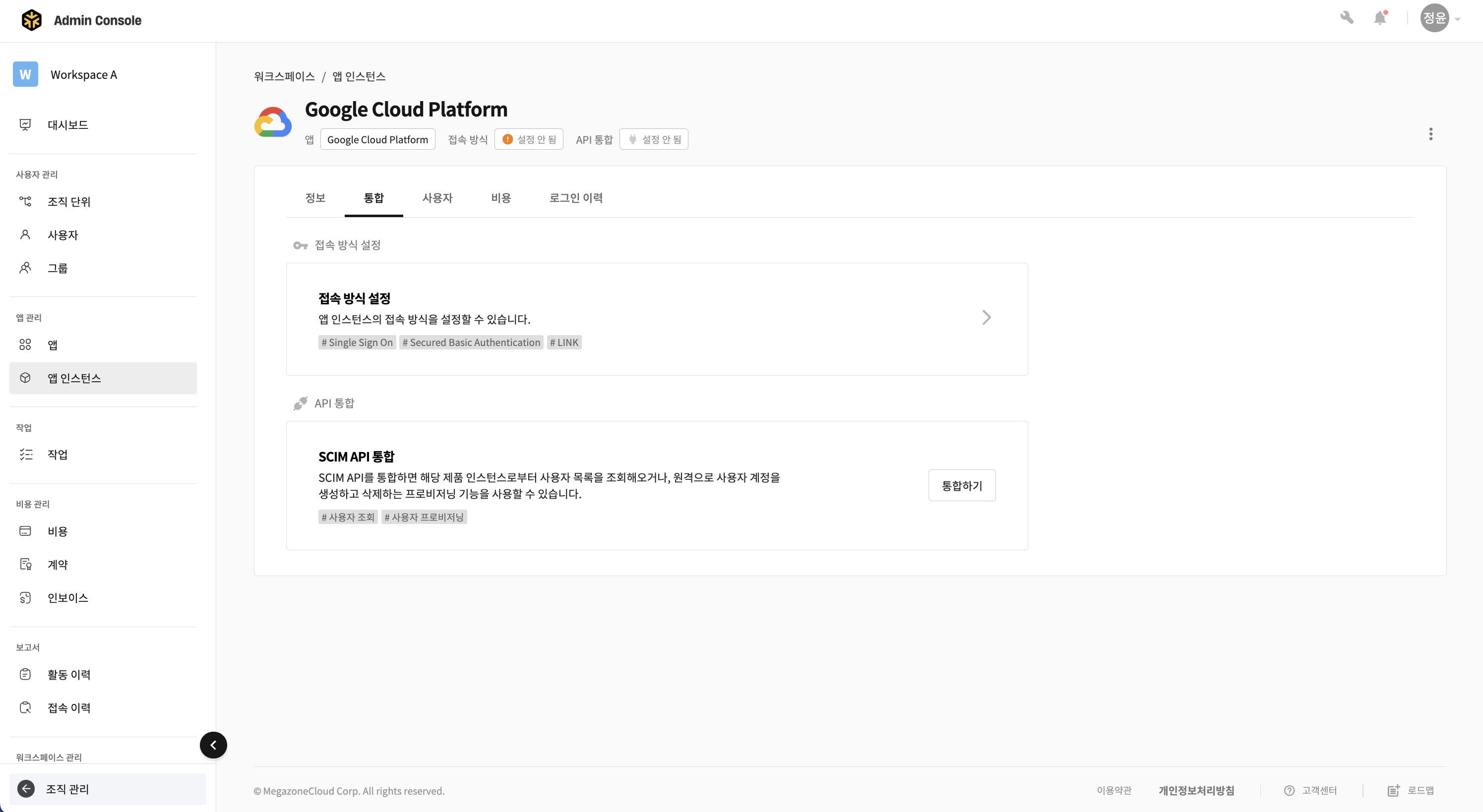Screen dimensions: 1483x812
Task: Open the 고객센터 footer link
Action: pyautogui.click(x=1310, y=791)
